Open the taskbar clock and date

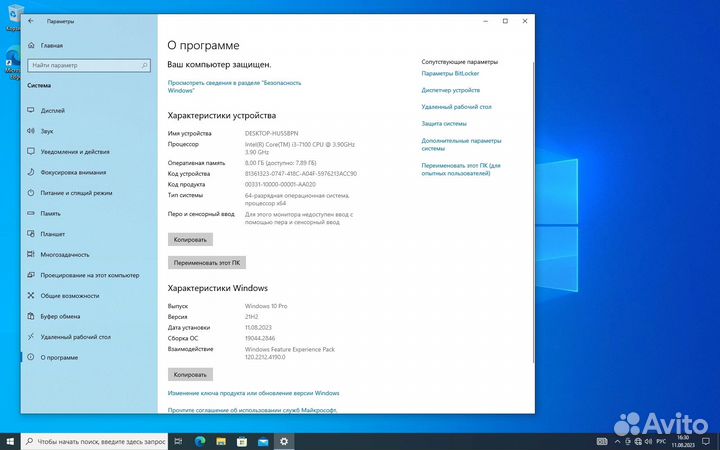coord(683,442)
